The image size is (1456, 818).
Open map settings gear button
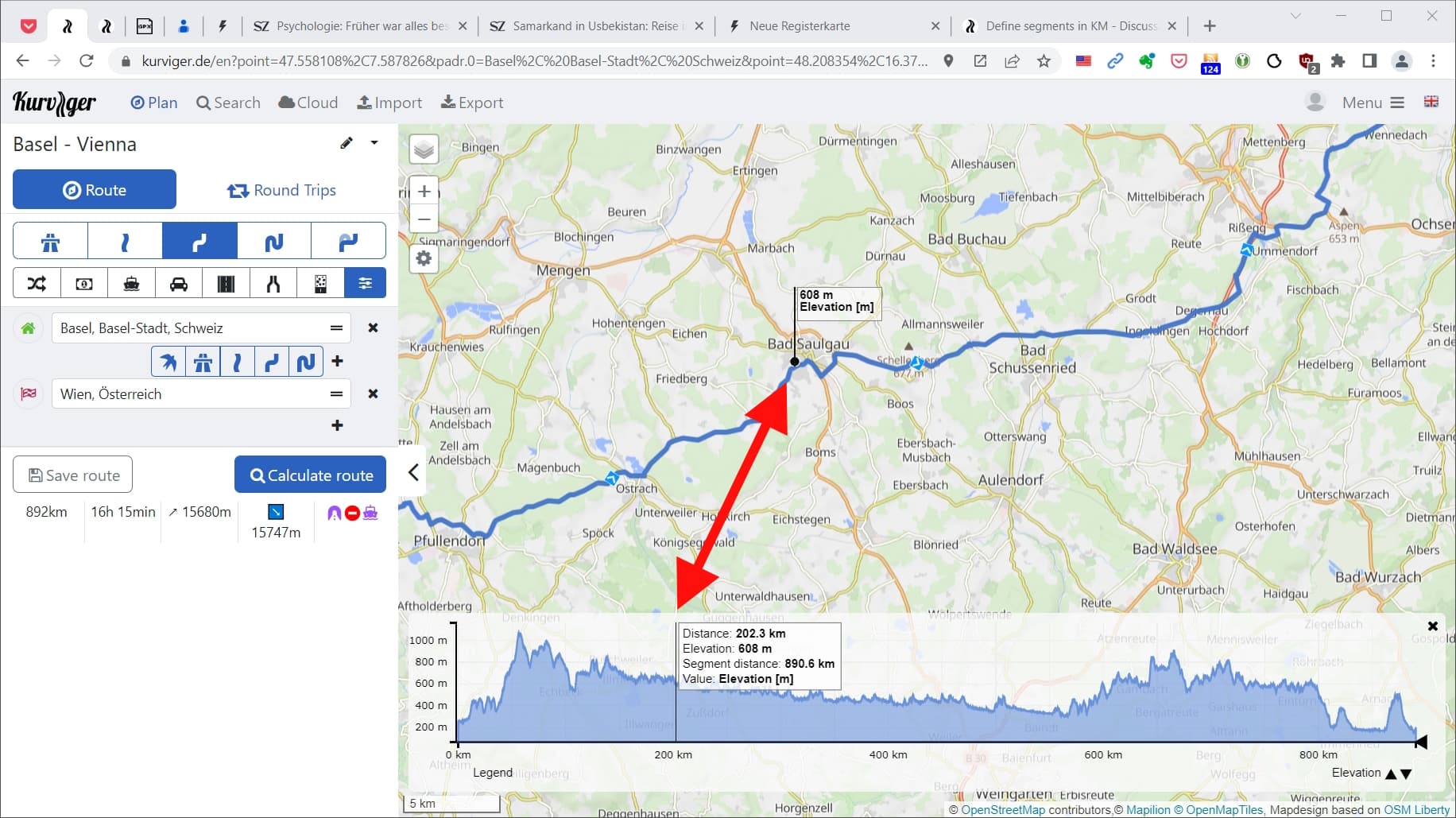click(424, 258)
